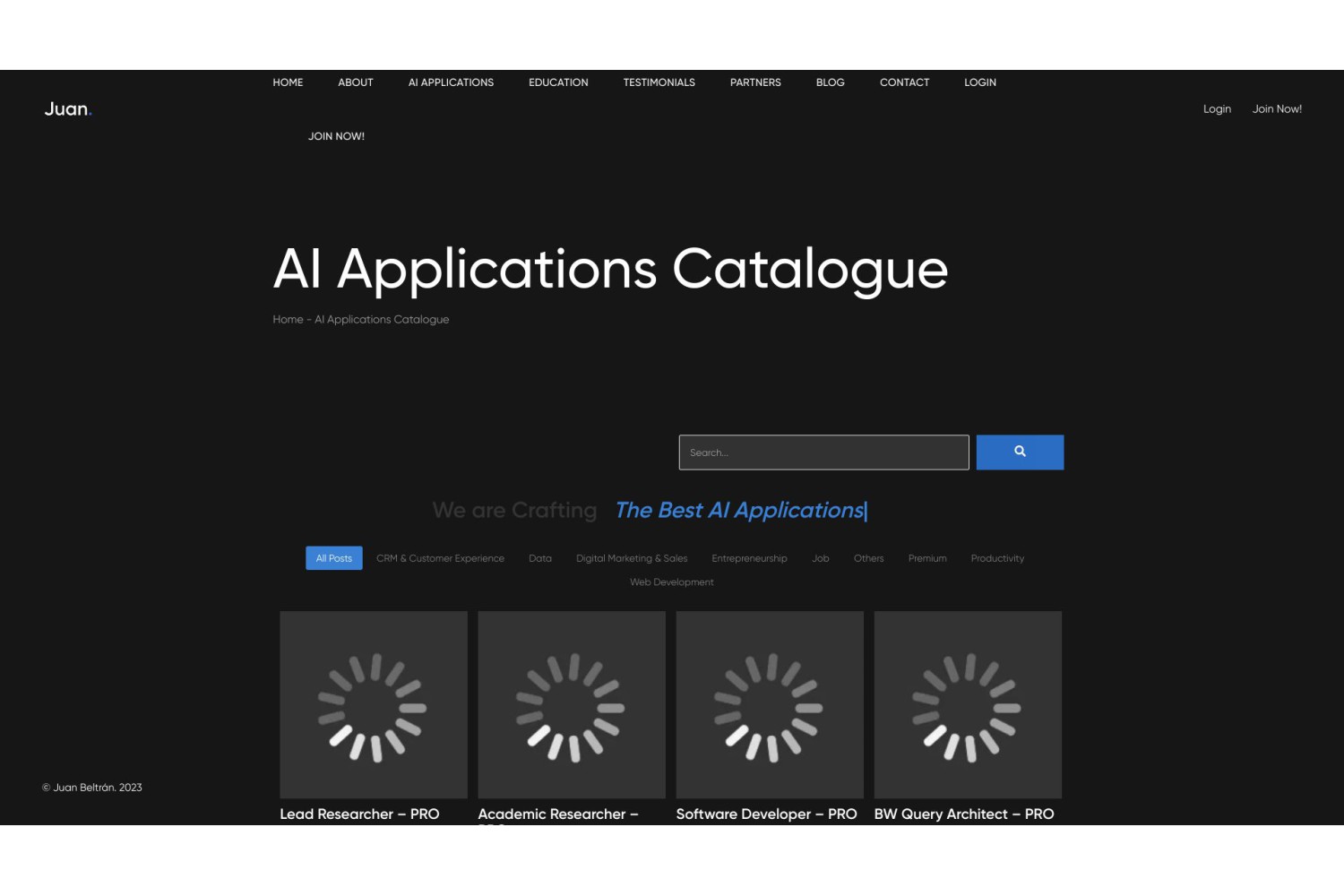Click the magnifier search button
This screenshot has width=1344, height=896.
click(x=1020, y=452)
